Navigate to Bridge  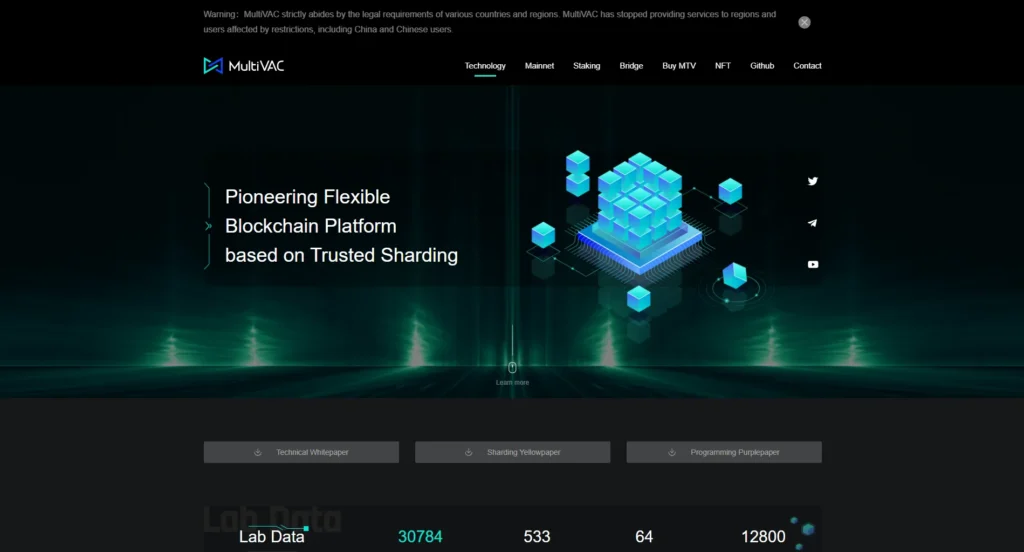pyautogui.click(x=631, y=66)
